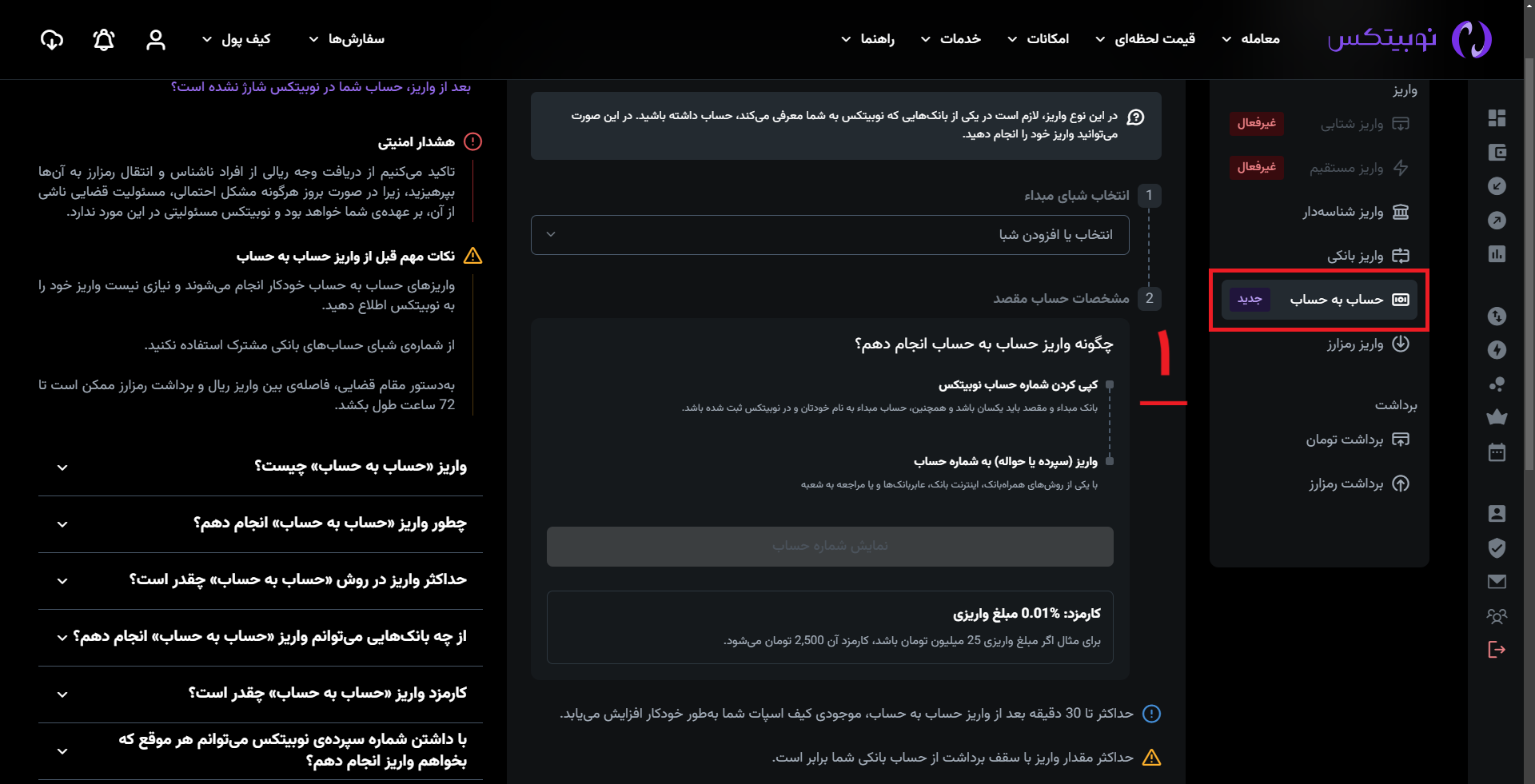Click the step کپی کردن شماره حساب نوبیتکس
This screenshot has height=784, width=1535.
tap(1018, 385)
